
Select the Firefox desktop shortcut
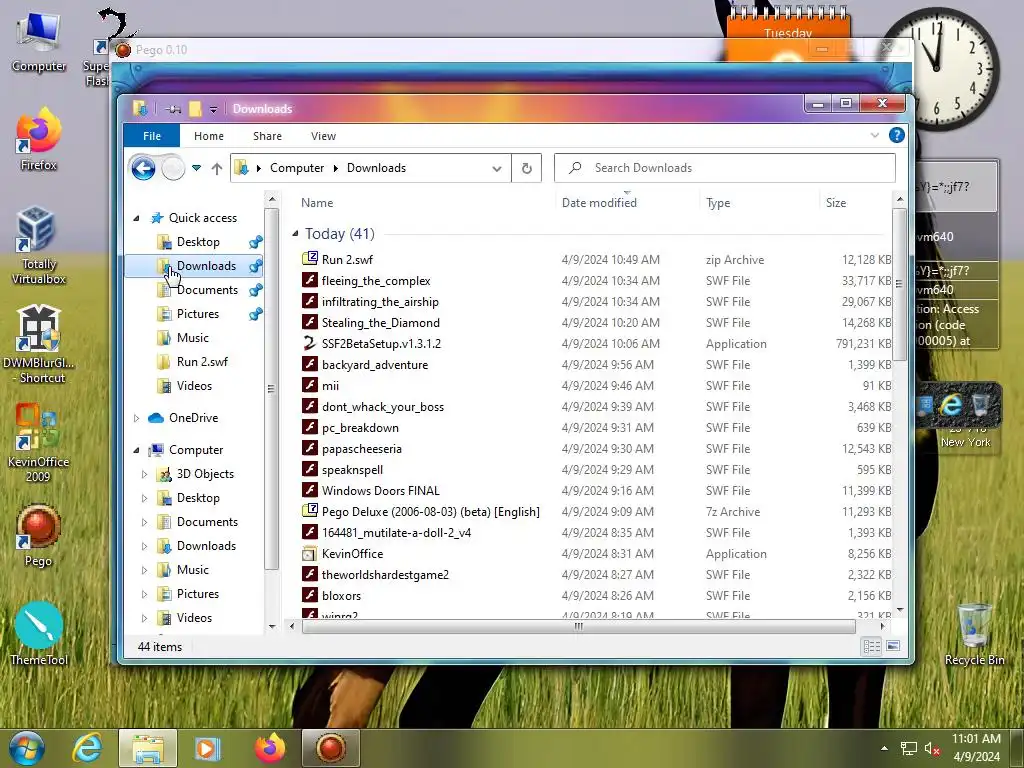coord(39,140)
